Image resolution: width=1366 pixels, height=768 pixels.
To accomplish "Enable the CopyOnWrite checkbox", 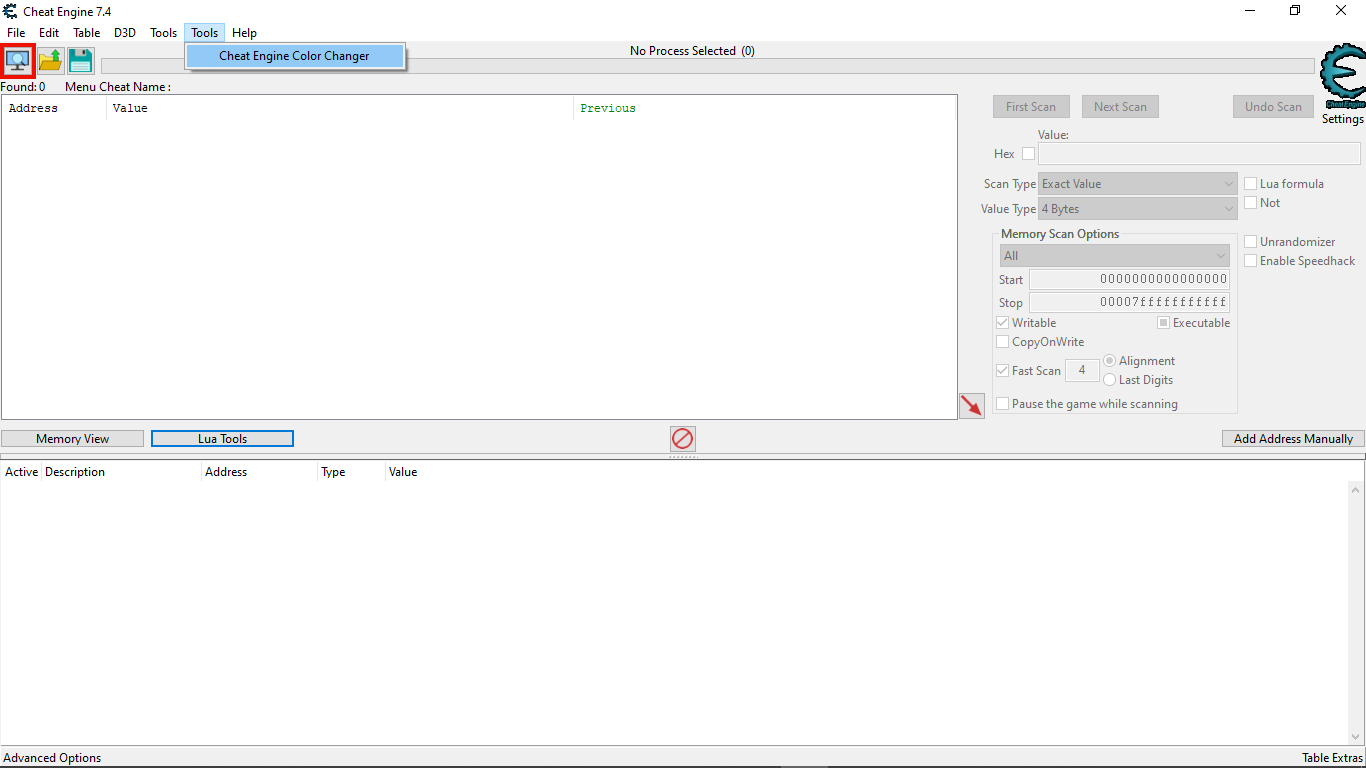I will pos(1002,341).
